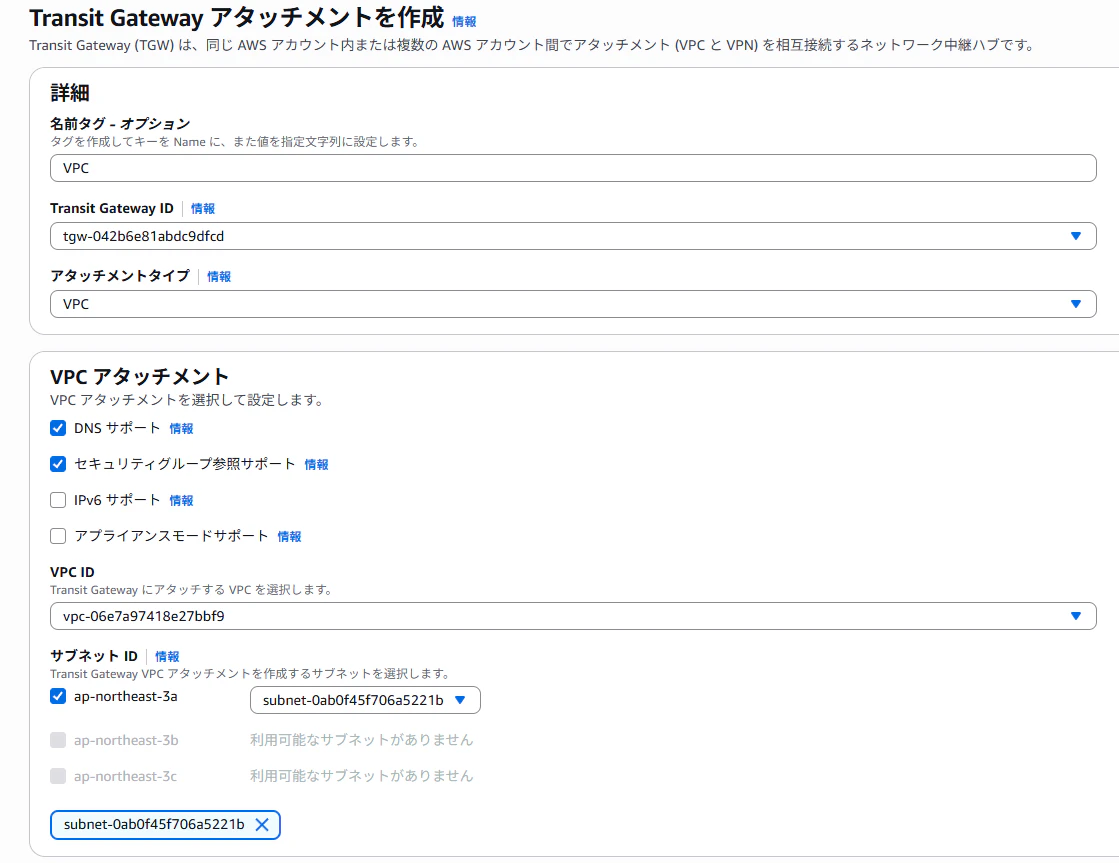Open 情報 link next to サブネット ID
Viewport: 1119px width, 863px height.
pos(167,656)
